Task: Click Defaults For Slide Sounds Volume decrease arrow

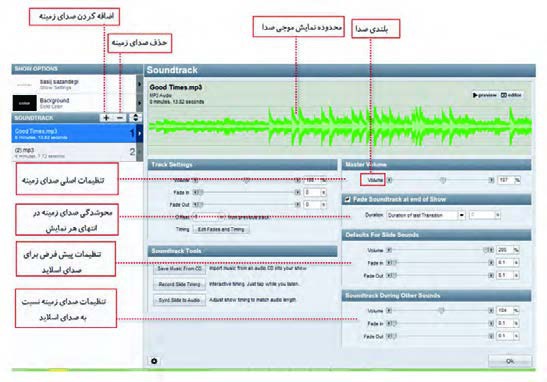Action: coord(389,250)
